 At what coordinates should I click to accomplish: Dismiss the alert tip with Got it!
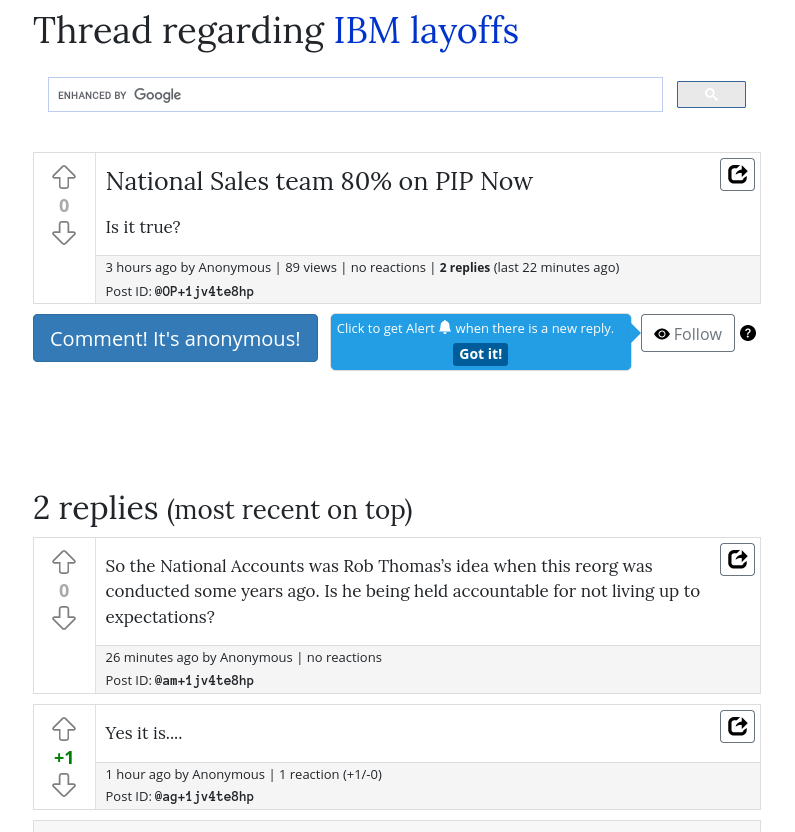pyautogui.click(x=480, y=354)
